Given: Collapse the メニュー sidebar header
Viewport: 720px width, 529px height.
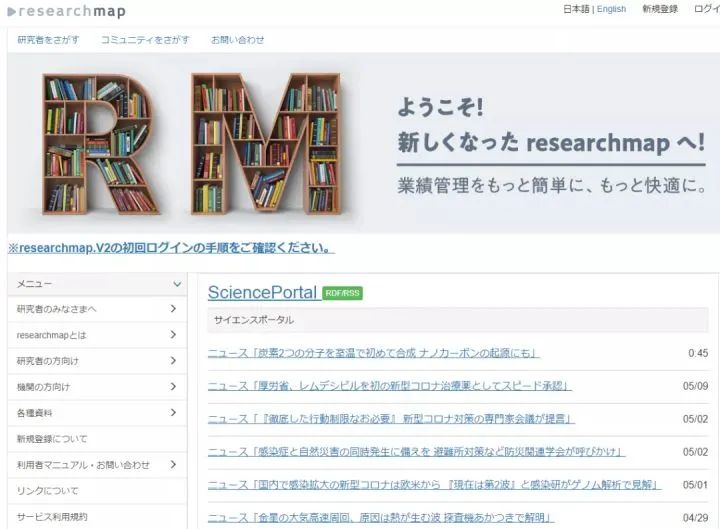Looking at the screenshot, I should [x=97, y=284].
